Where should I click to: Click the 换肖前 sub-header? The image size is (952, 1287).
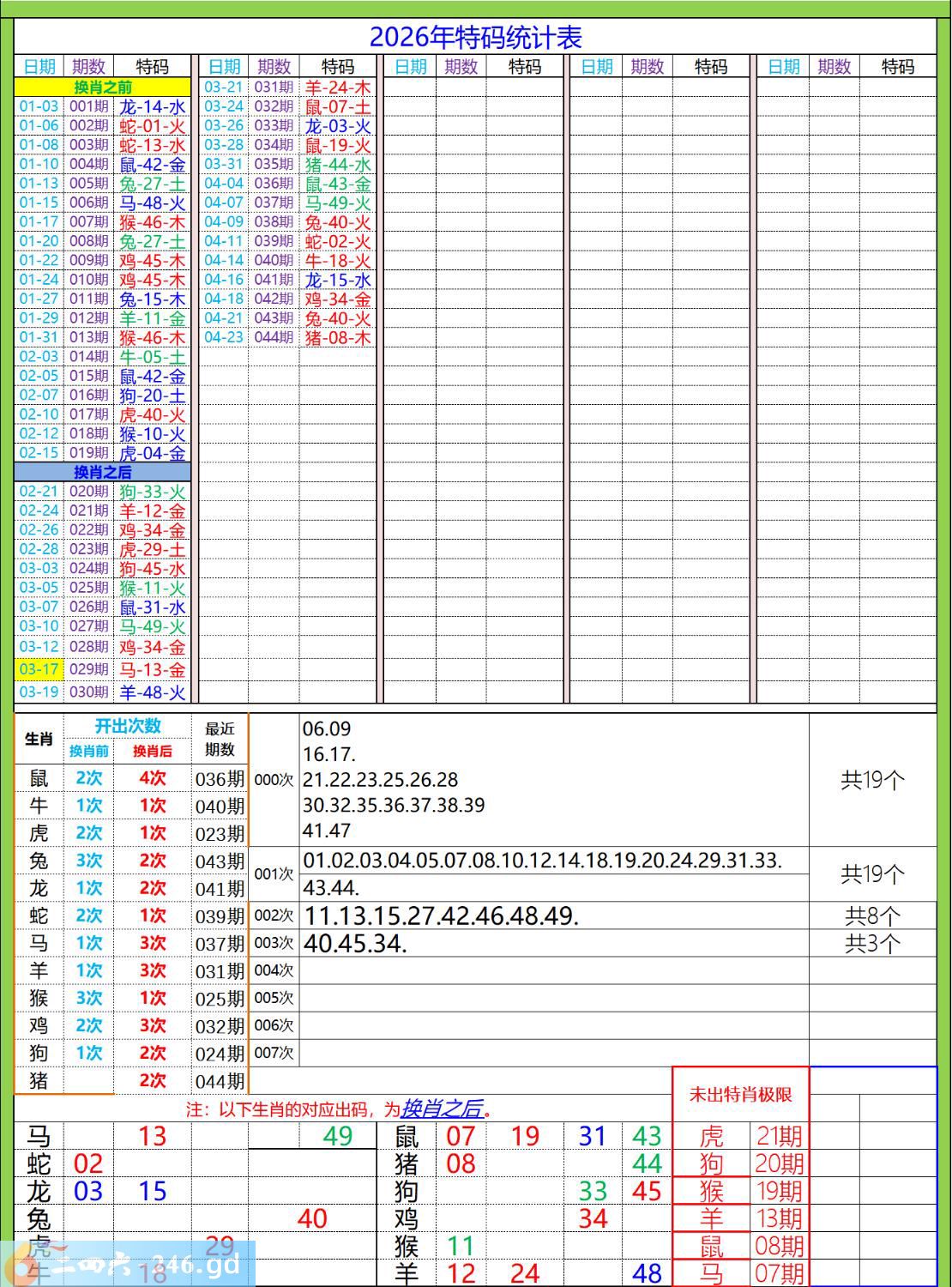[89, 752]
